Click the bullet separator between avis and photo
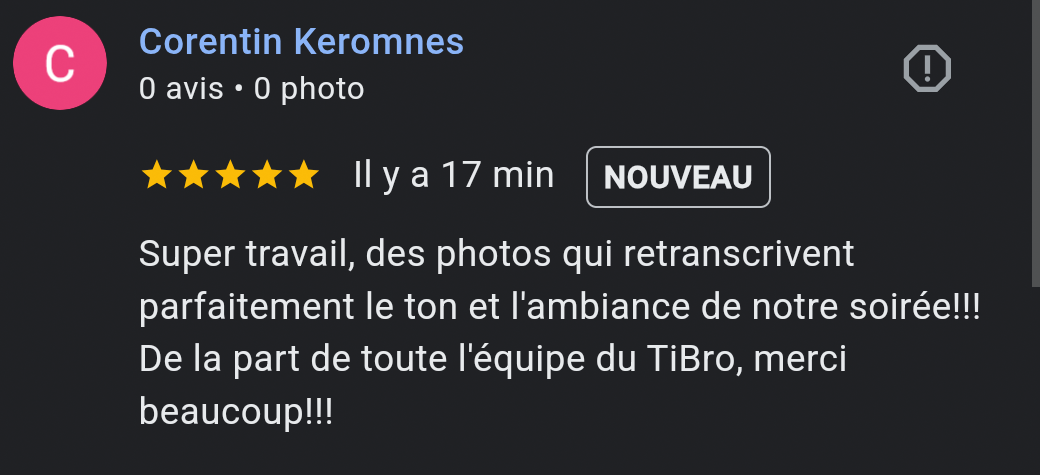 (239, 90)
